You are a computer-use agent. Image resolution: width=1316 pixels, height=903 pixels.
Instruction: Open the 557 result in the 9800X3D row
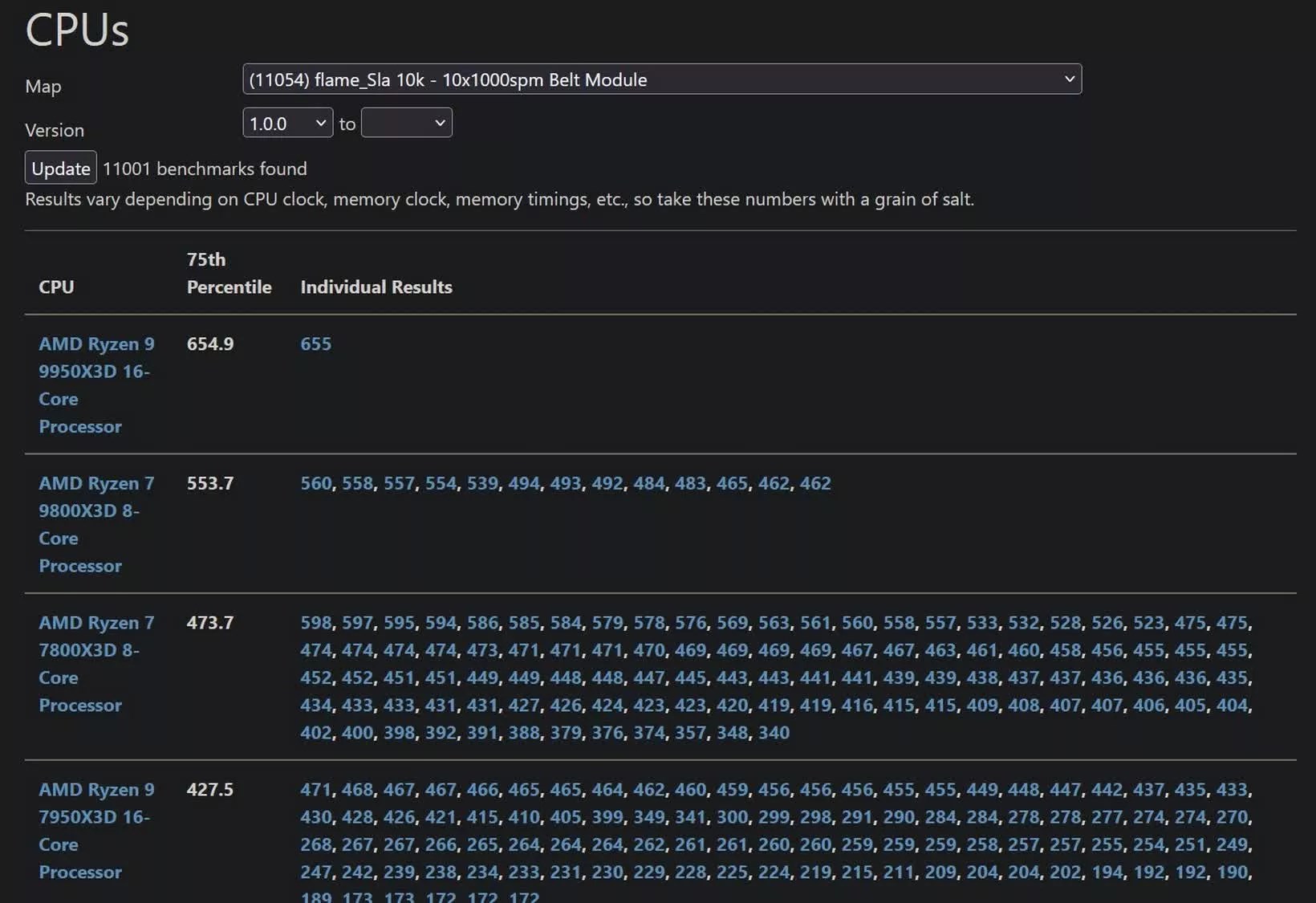(x=399, y=483)
